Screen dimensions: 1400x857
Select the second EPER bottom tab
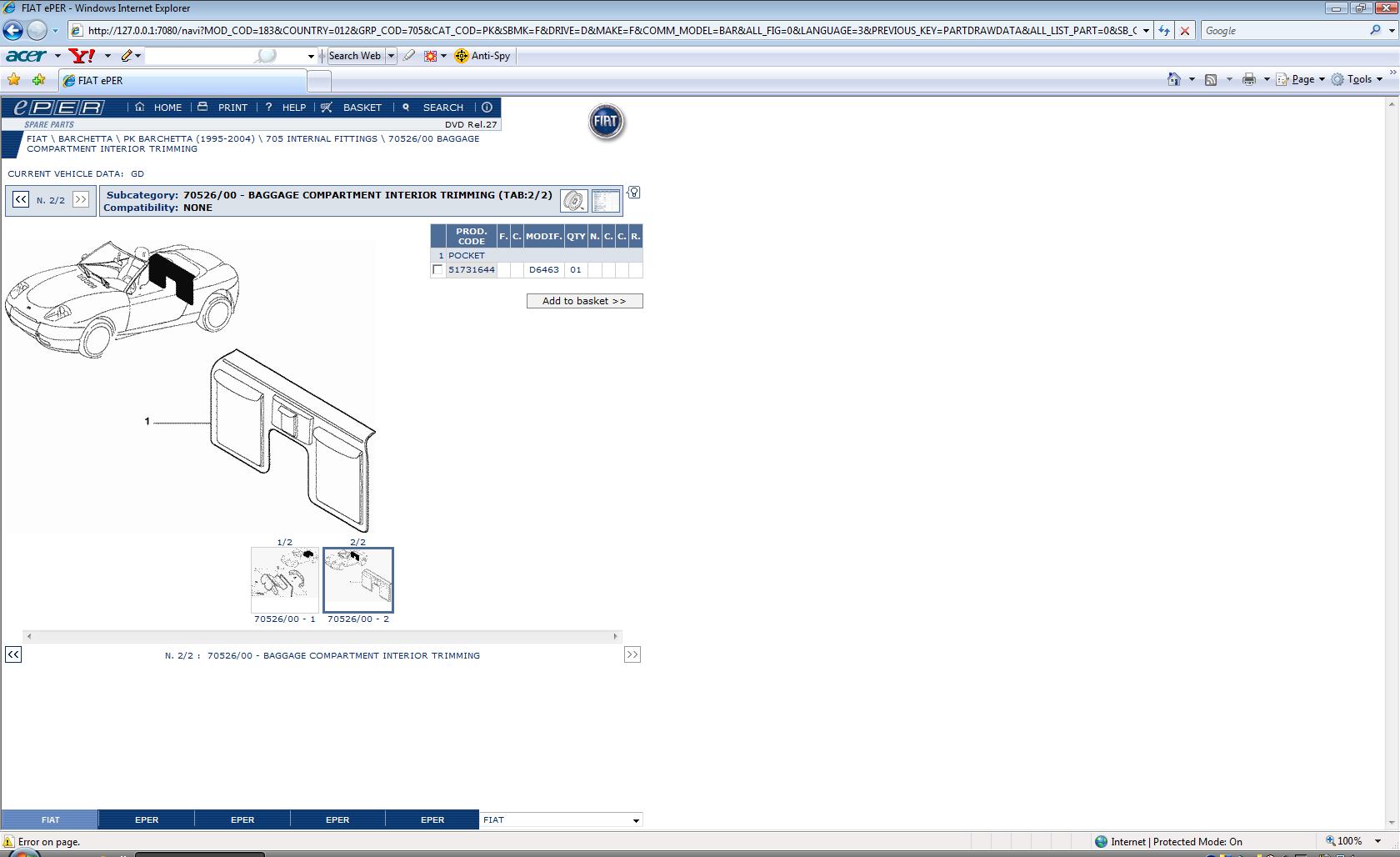(242, 819)
